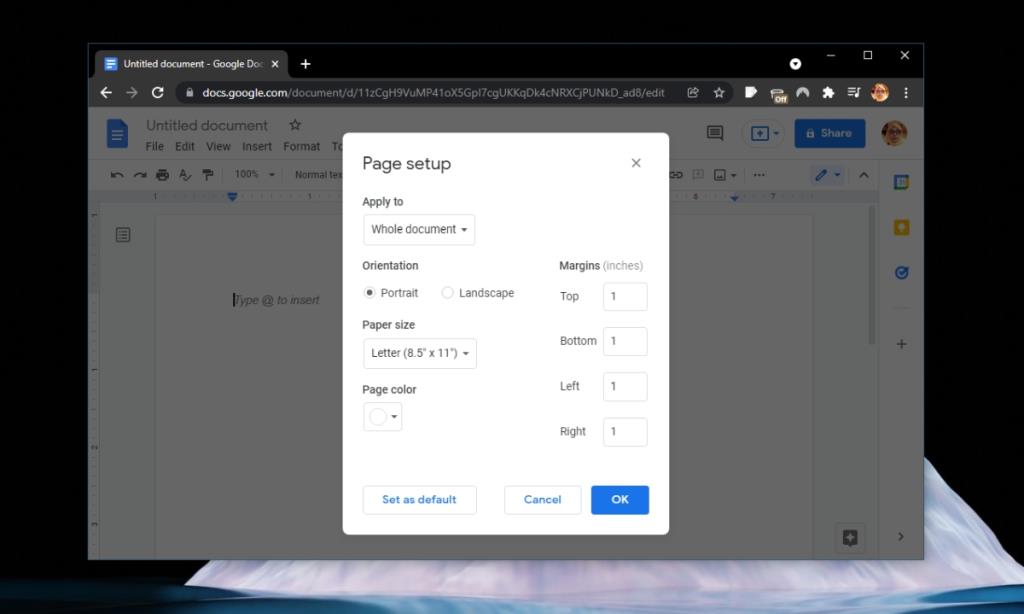This screenshot has height=614, width=1024.
Task: Open Google Calendar from the side panel
Action: [x=901, y=183]
